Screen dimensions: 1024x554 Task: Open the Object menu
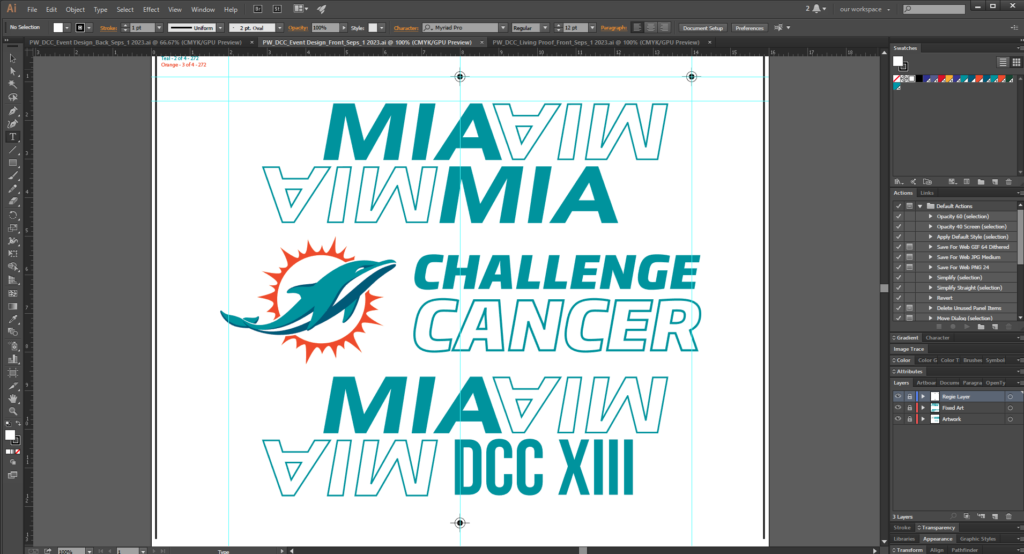pos(75,10)
